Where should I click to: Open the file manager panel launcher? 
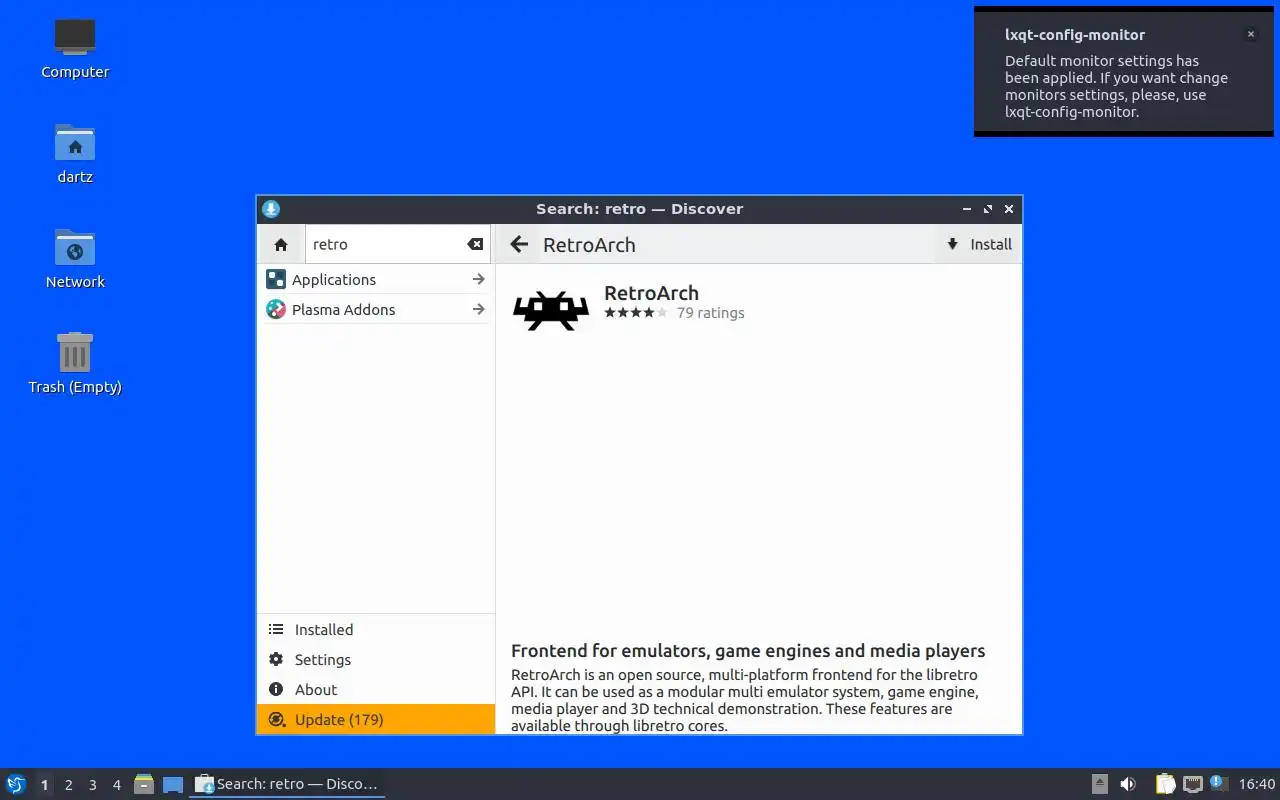pos(144,784)
